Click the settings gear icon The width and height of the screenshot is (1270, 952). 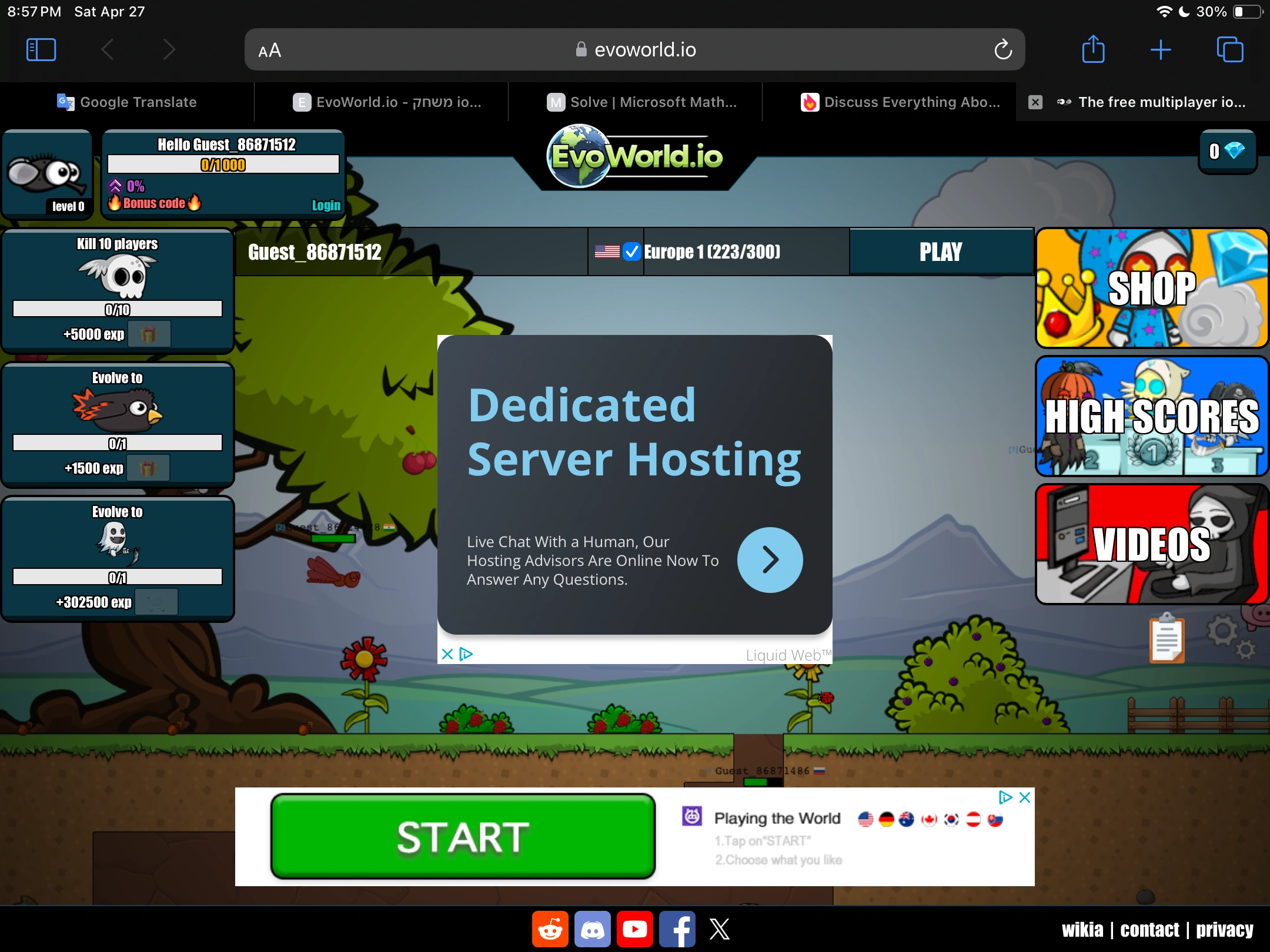click(1224, 632)
